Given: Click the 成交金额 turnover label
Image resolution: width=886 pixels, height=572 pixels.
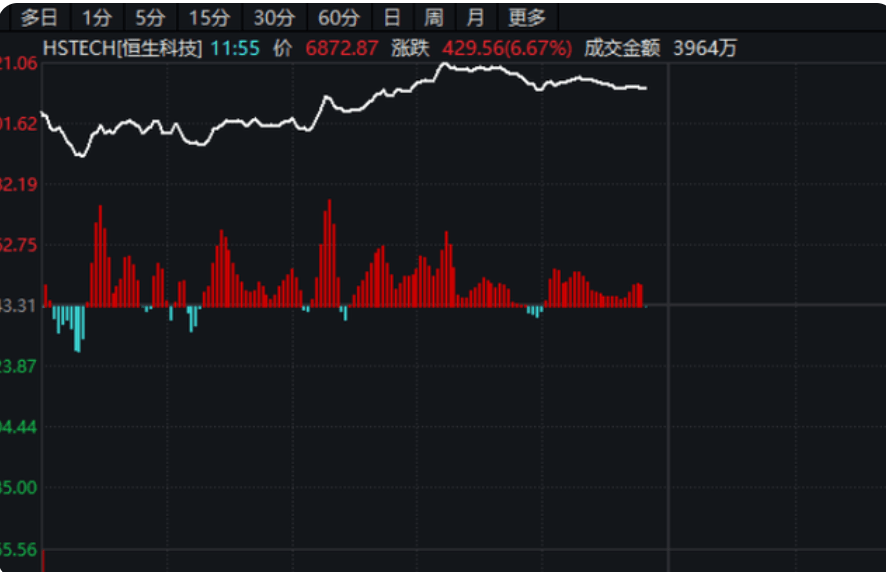Looking at the screenshot, I should (622, 48).
